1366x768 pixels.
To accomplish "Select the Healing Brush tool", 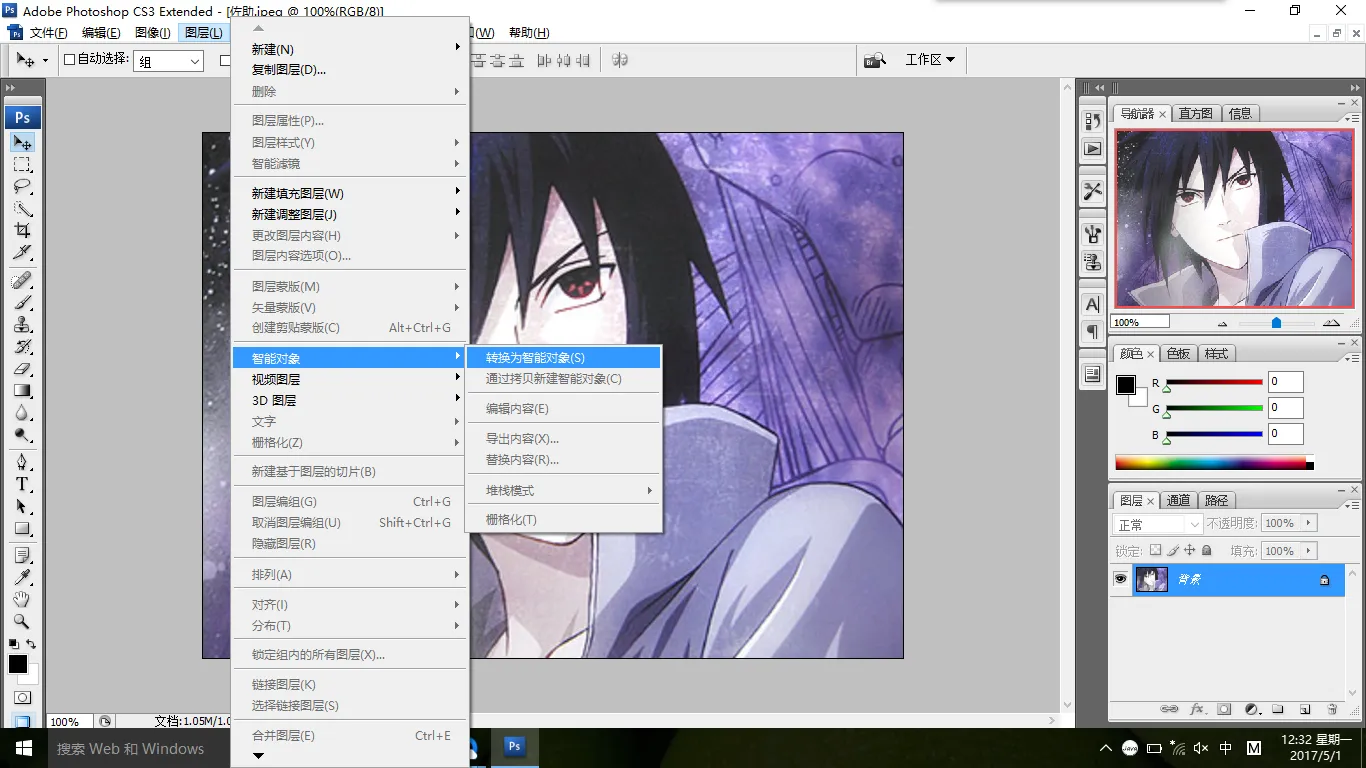I will coord(22,280).
